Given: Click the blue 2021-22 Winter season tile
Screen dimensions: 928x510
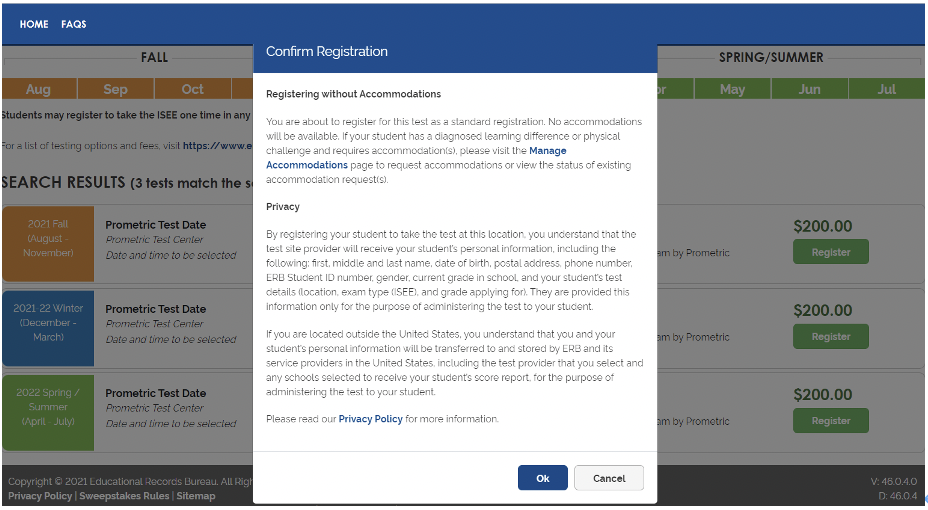Looking at the screenshot, I should point(48,328).
